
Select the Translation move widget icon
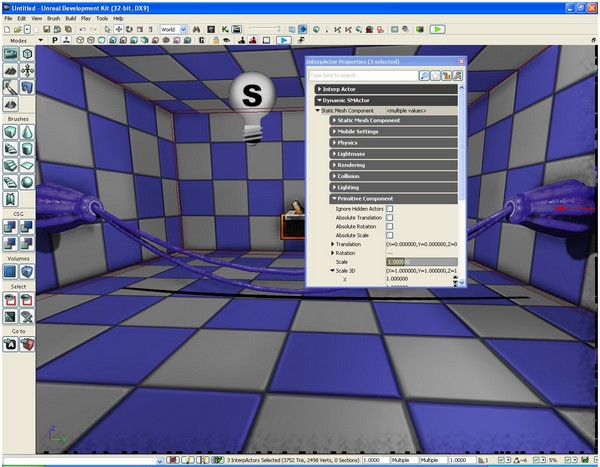tap(119, 29)
